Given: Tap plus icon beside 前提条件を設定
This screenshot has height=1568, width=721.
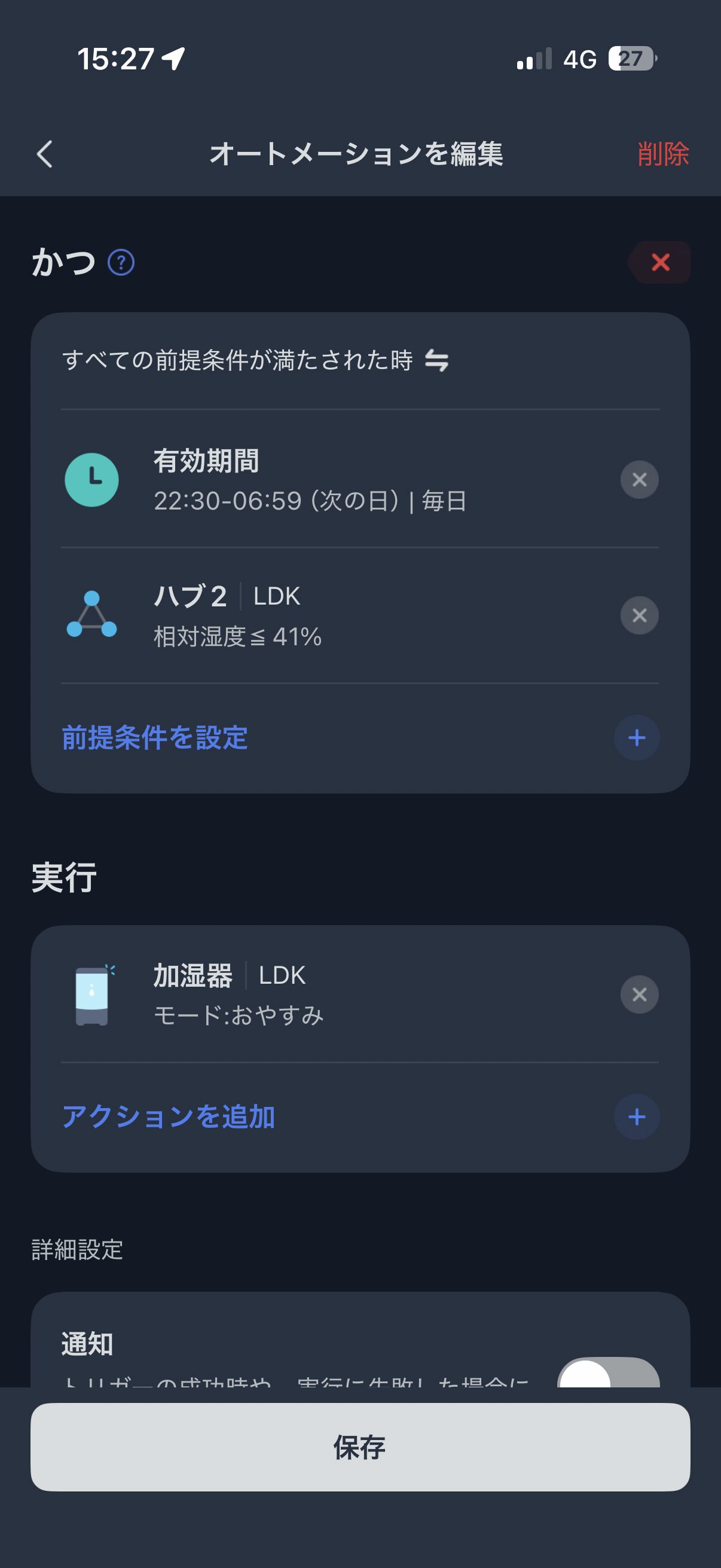Looking at the screenshot, I should [x=637, y=738].
